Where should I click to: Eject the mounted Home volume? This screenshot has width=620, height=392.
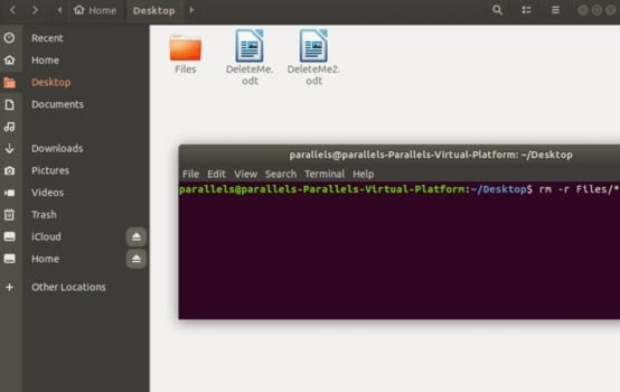tap(136, 259)
